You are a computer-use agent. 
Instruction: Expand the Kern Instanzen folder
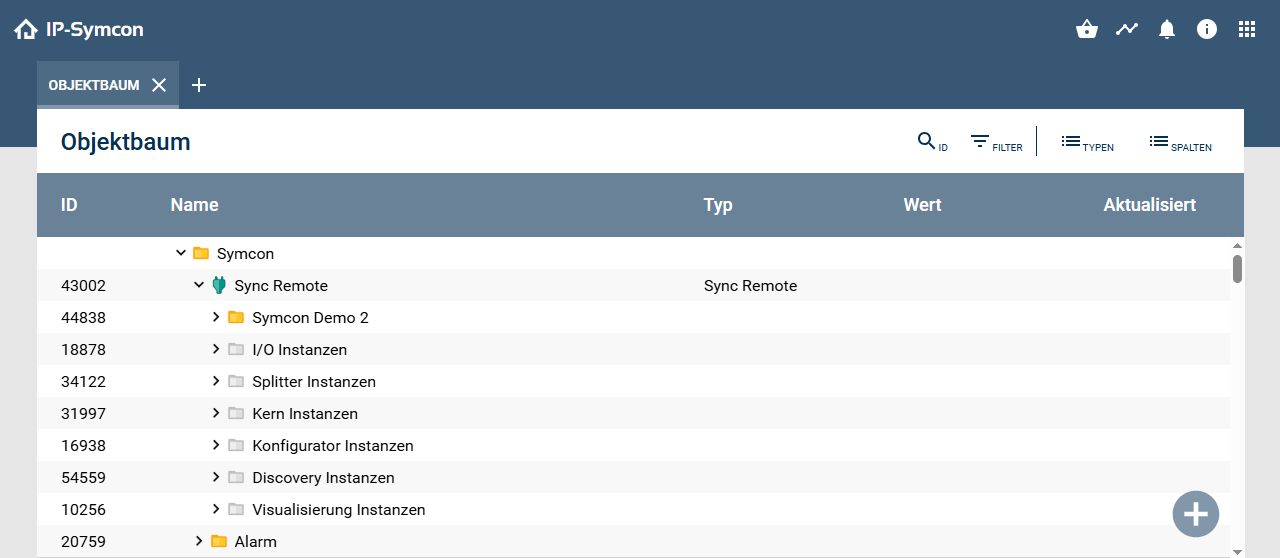tap(216, 414)
